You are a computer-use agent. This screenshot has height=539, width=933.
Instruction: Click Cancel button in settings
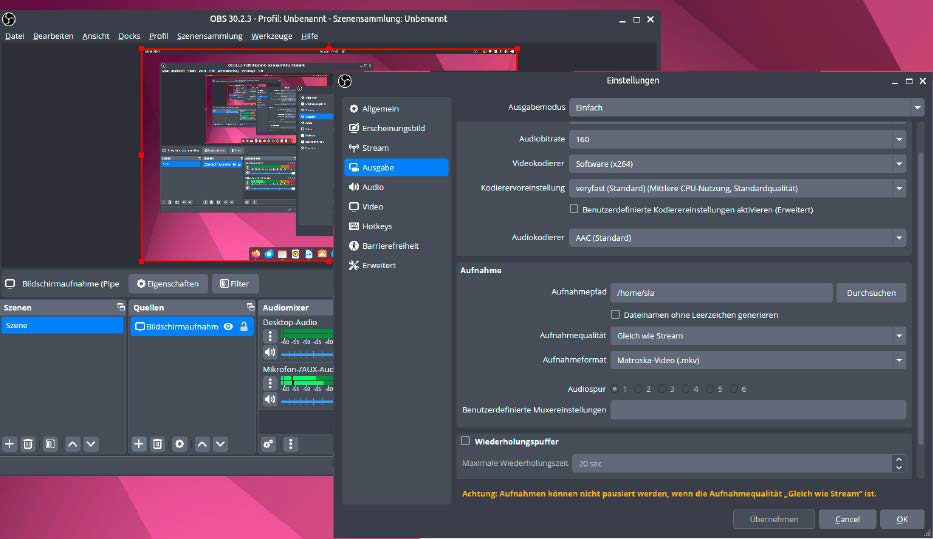pos(847,519)
